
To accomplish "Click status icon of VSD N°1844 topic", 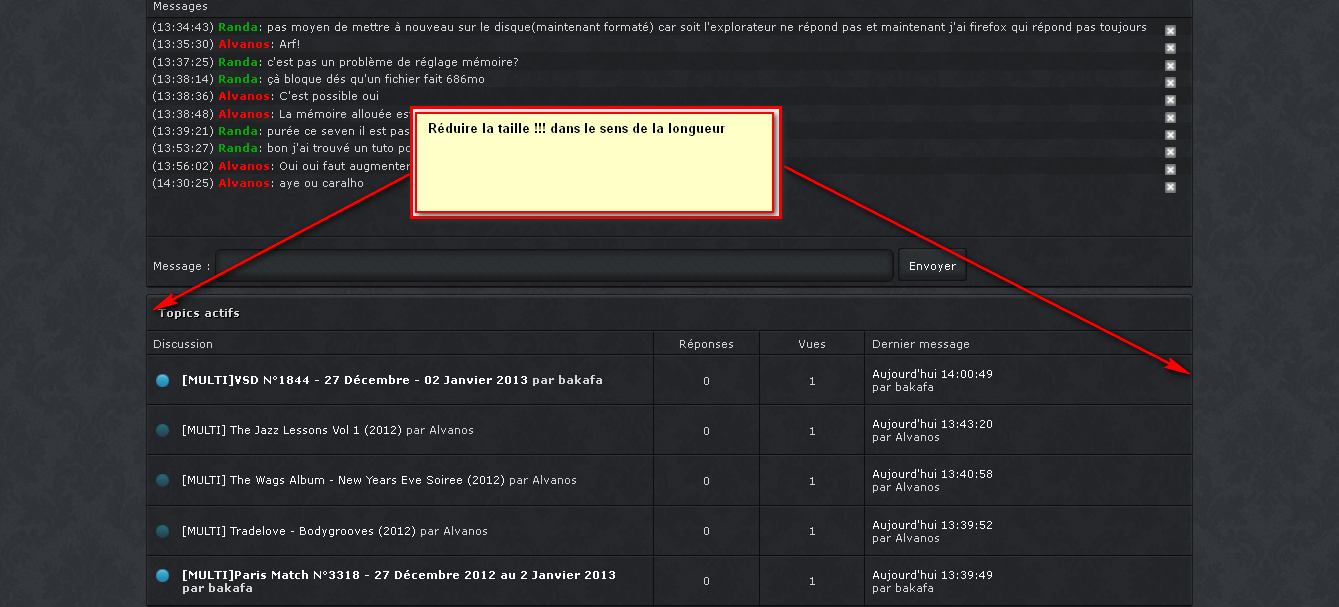I will pos(163,380).
